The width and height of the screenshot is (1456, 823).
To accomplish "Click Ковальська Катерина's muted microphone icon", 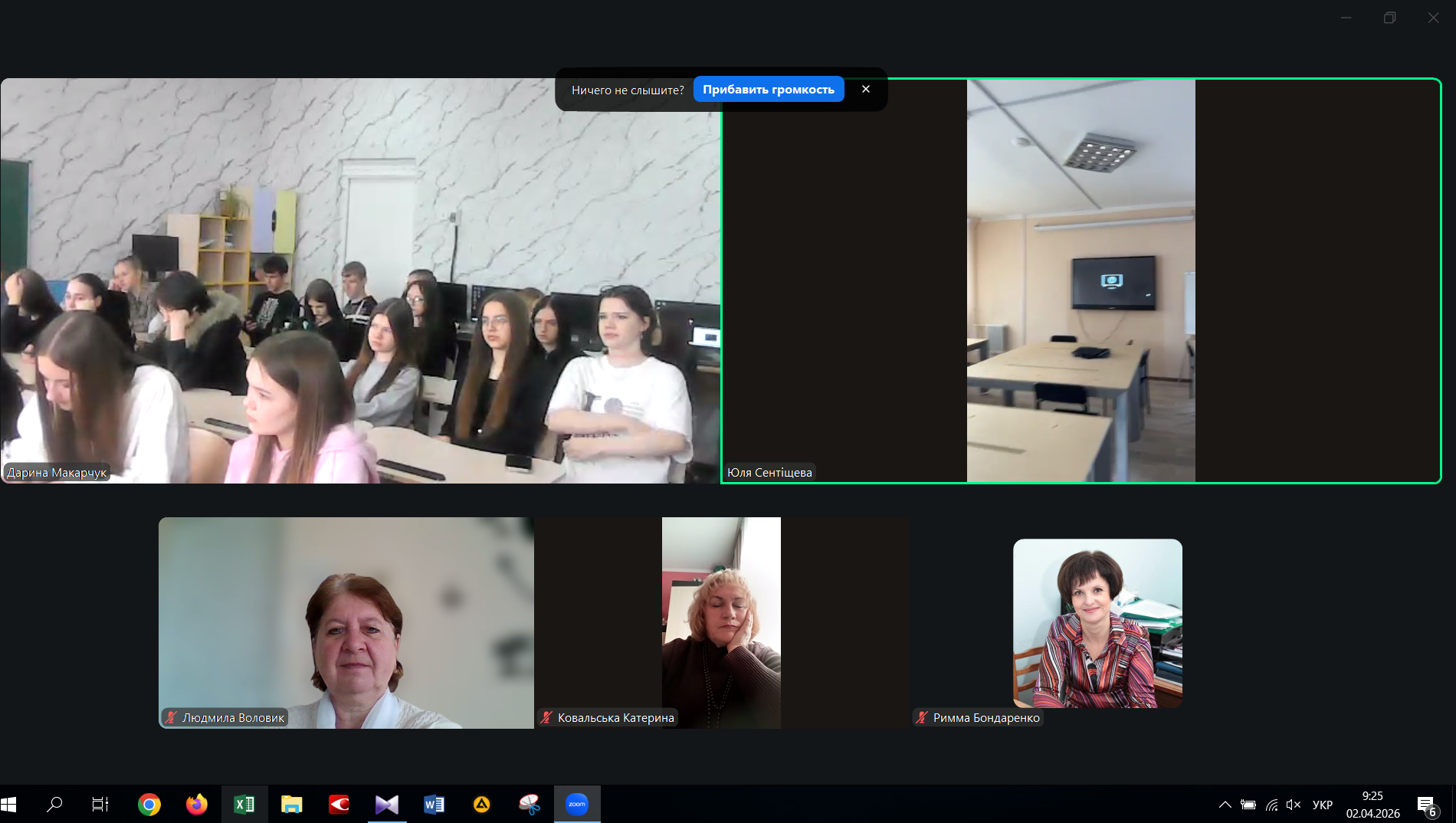I will (x=546, y=718).
